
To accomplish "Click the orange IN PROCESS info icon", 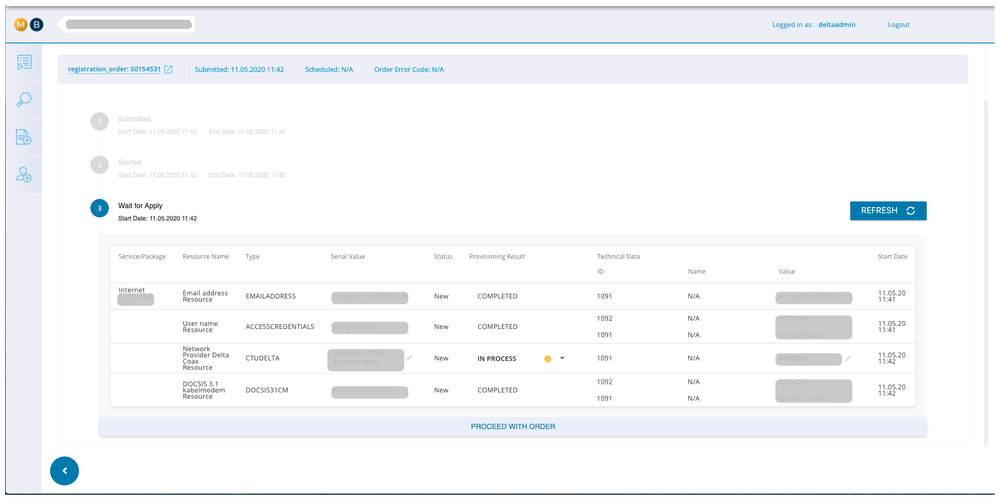I will coord(547,358).
